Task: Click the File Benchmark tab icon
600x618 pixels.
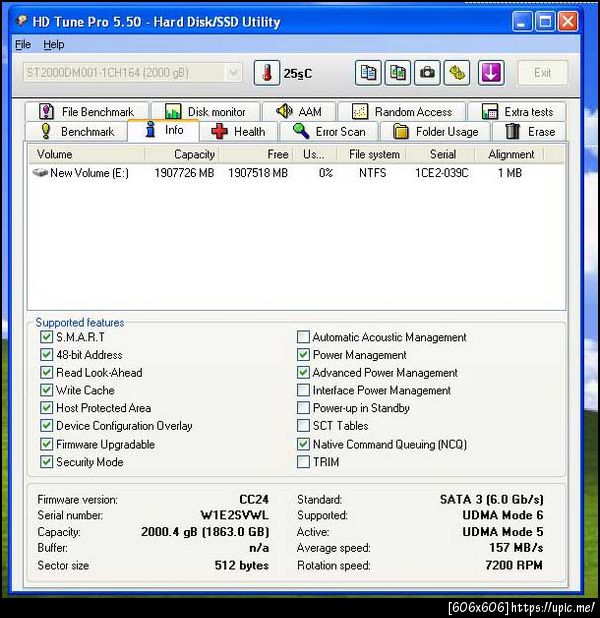Action: [x=47, y=112]
